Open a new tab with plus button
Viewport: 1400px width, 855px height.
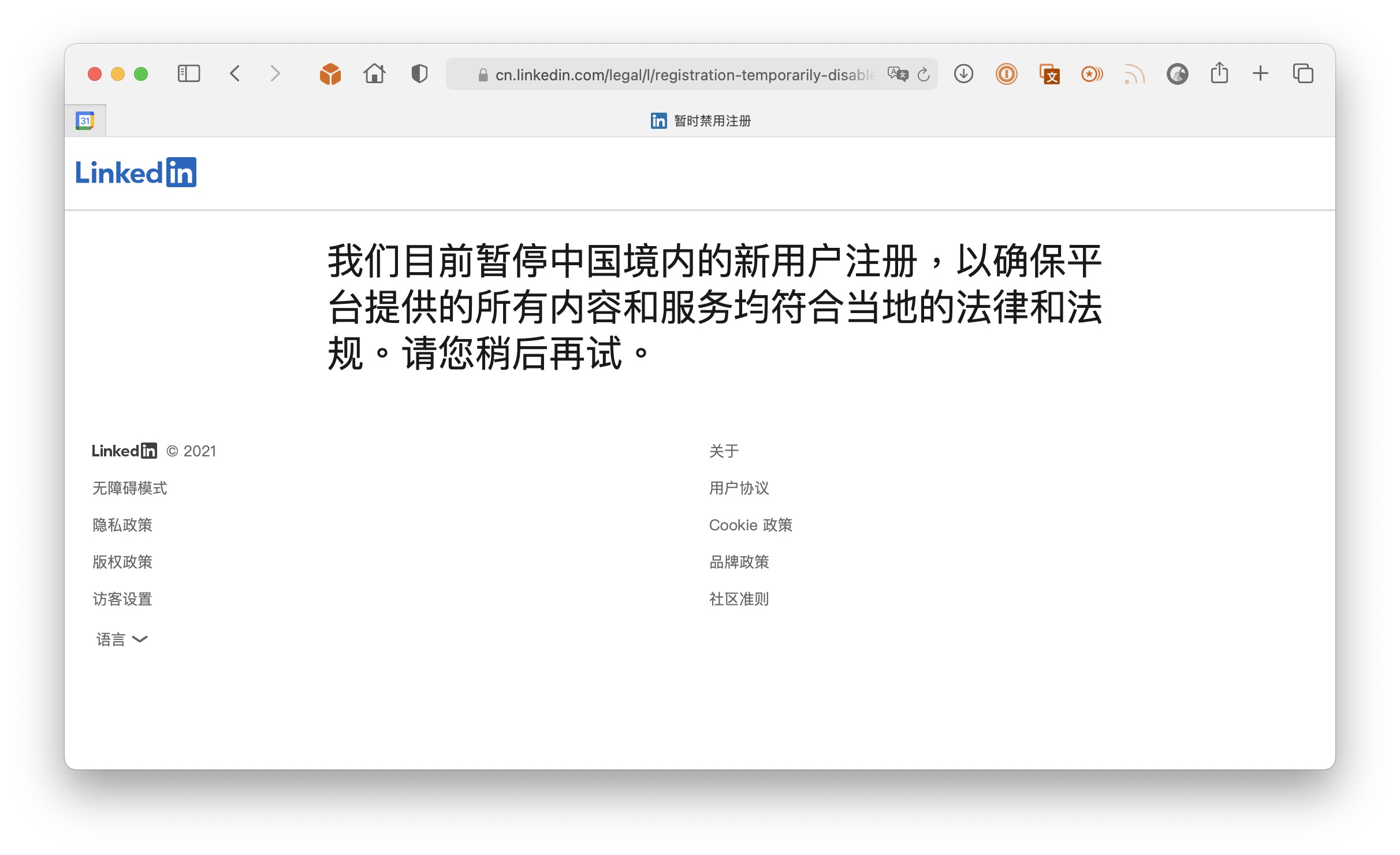1260,73
